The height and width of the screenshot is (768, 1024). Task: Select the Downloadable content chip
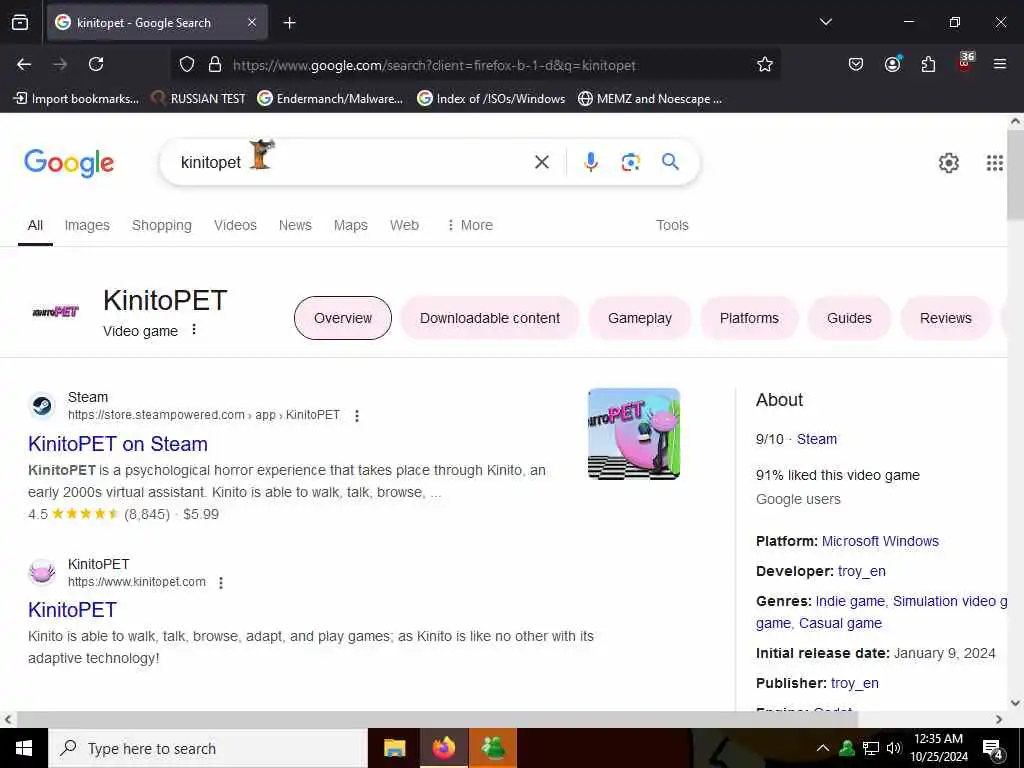(490, 318)
